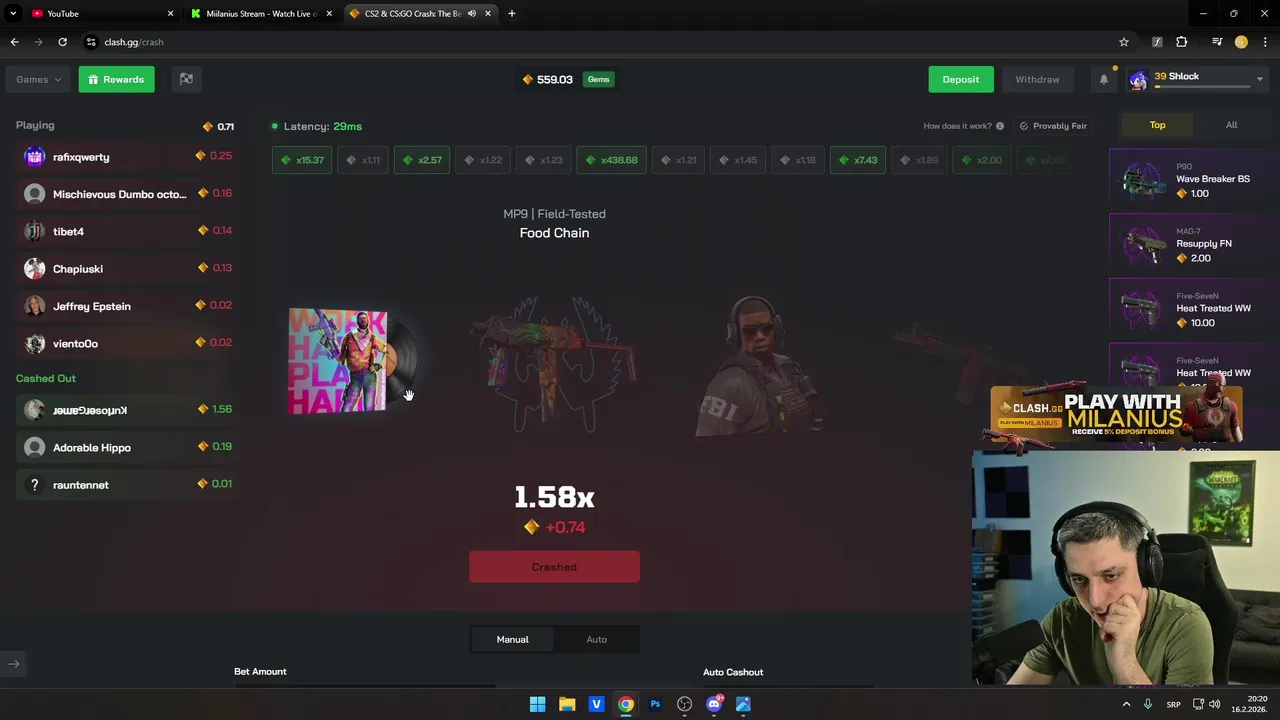Open Photoshop from the taskbar
Image resolution: width=1280 pixels, height=720 pixels.
tap(655, 704)
